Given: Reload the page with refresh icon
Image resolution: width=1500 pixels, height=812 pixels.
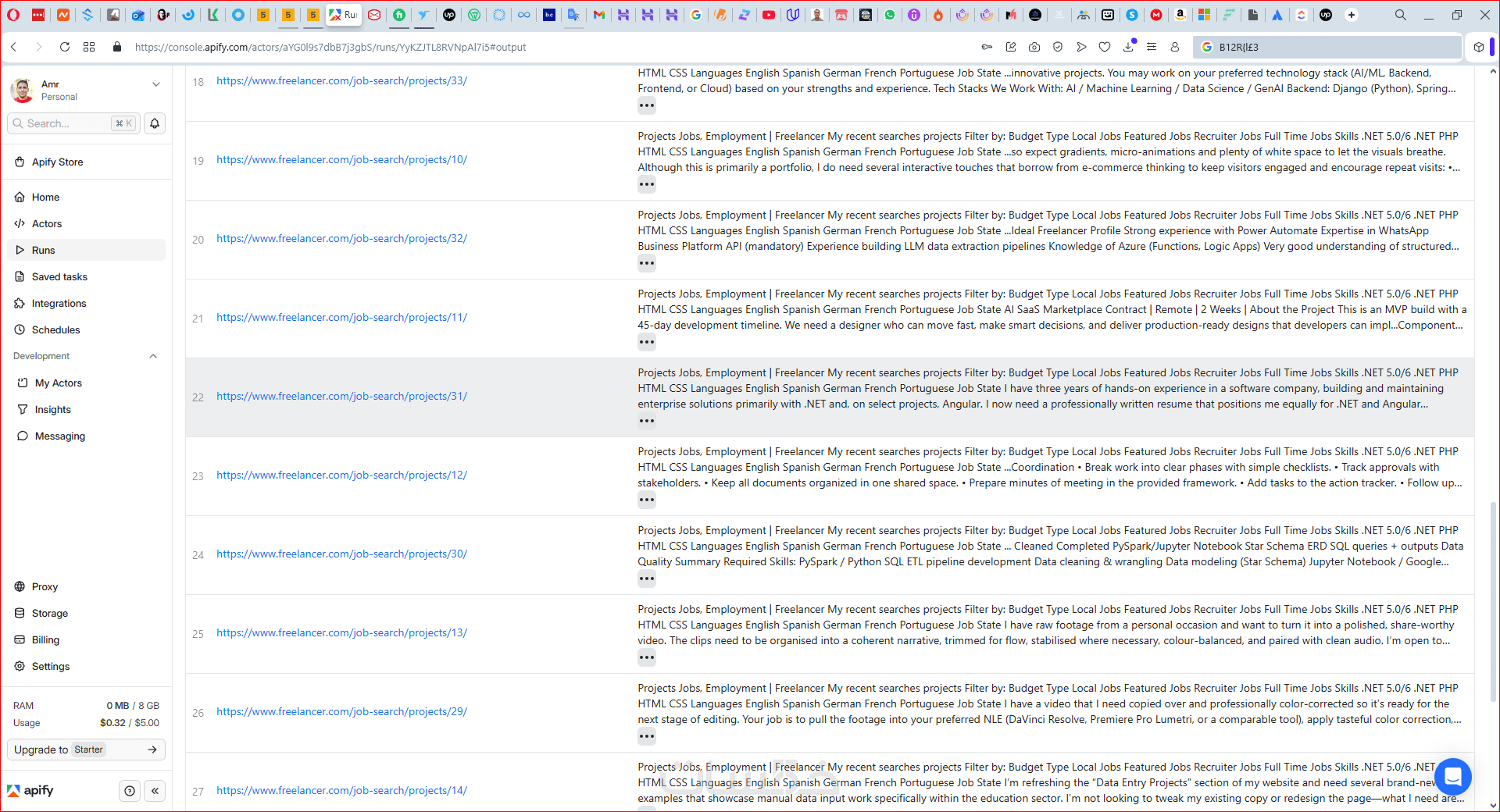Looking at the screenshot, I should coord(65,47).
